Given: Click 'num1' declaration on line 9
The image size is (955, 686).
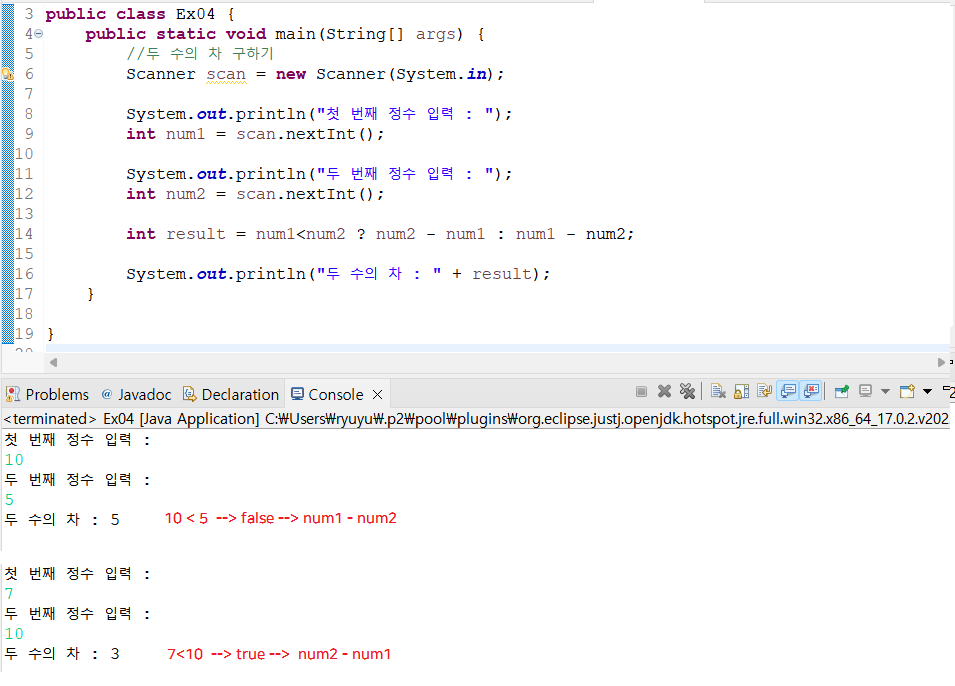Looking at the screenshot, I should point(185,134).
